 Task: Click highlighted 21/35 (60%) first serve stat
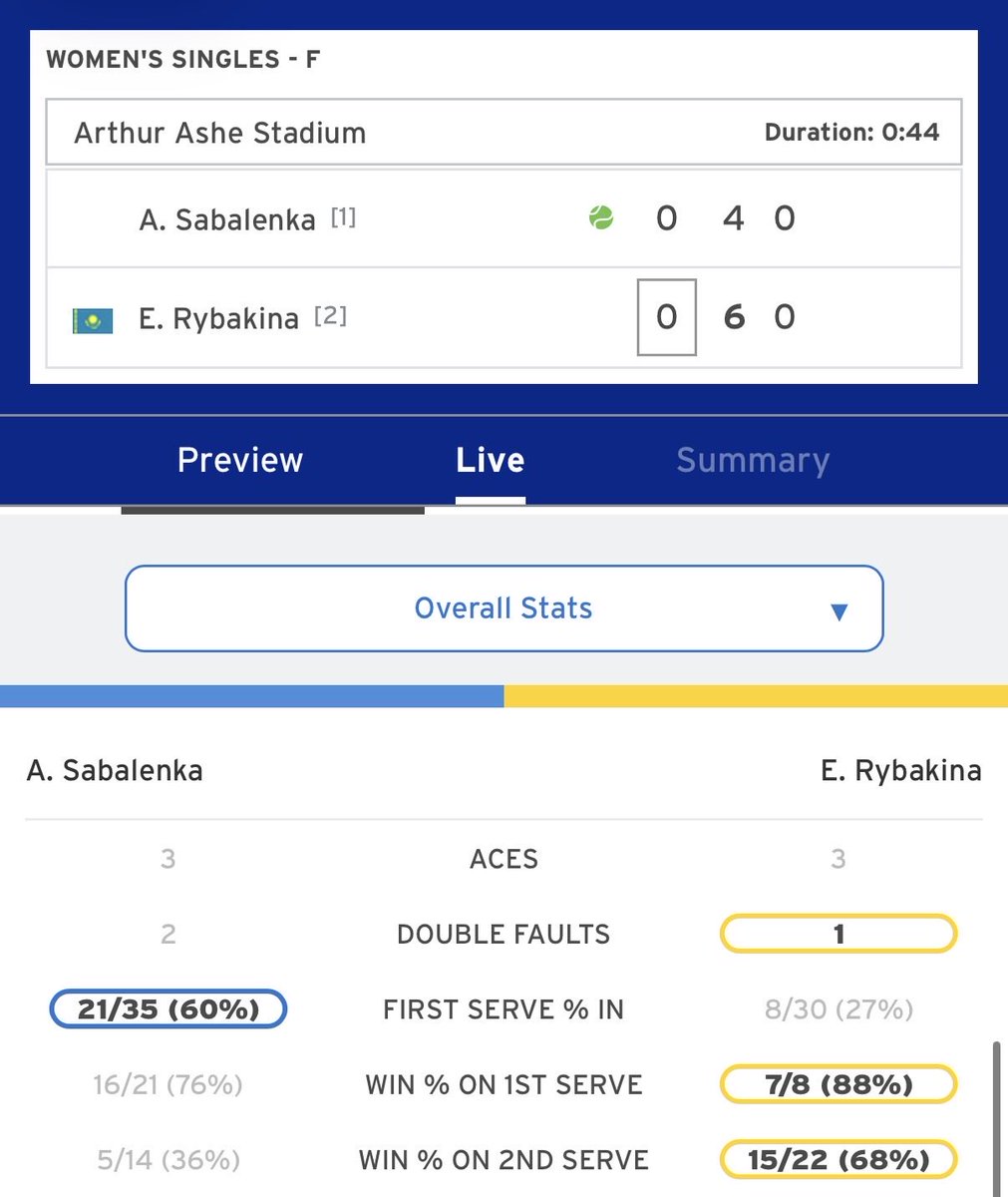pyautogui.click(x=168, y=1009)
